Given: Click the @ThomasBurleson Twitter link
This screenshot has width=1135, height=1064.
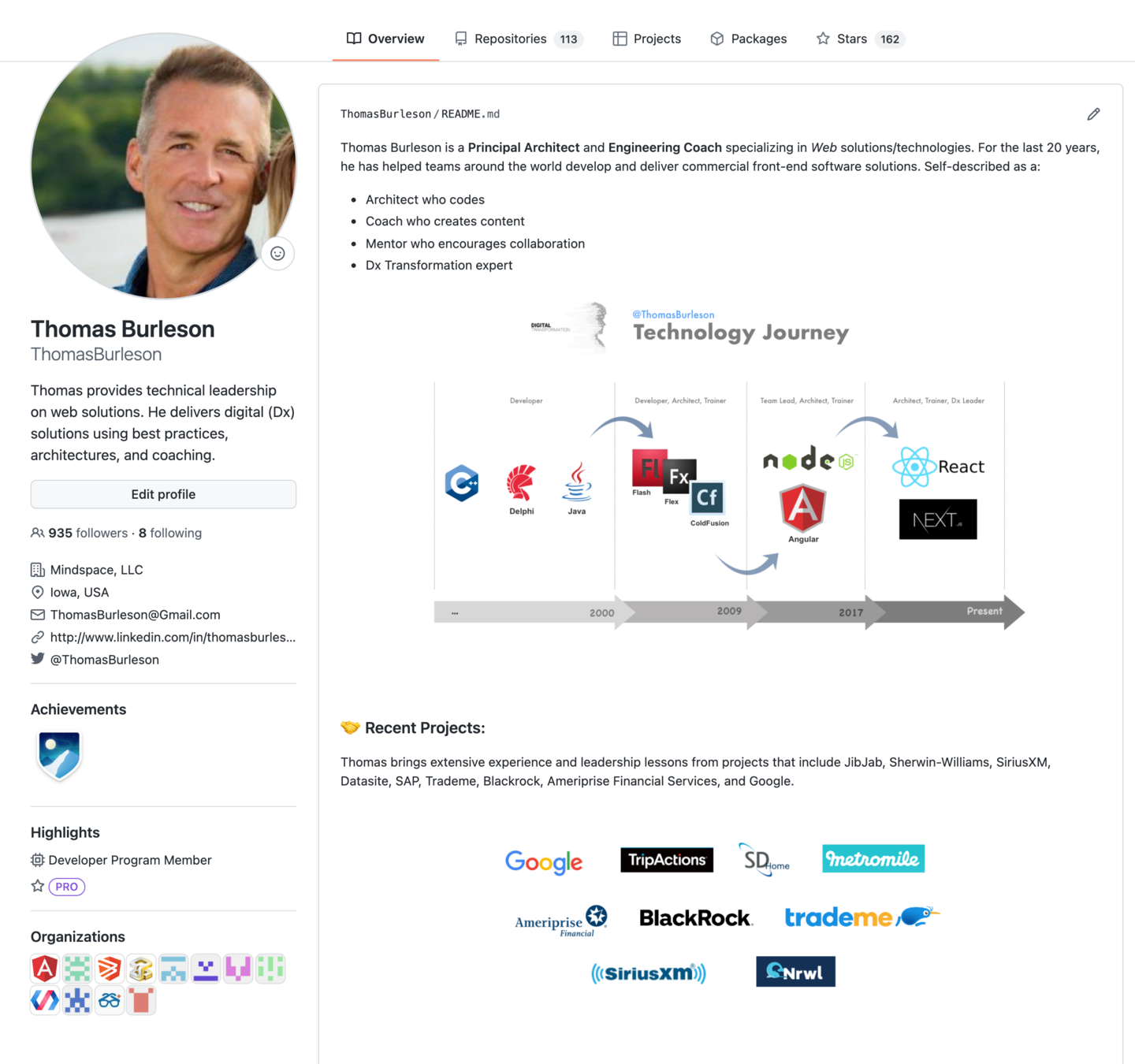Looking at the screenshot, I should (105, 660).
